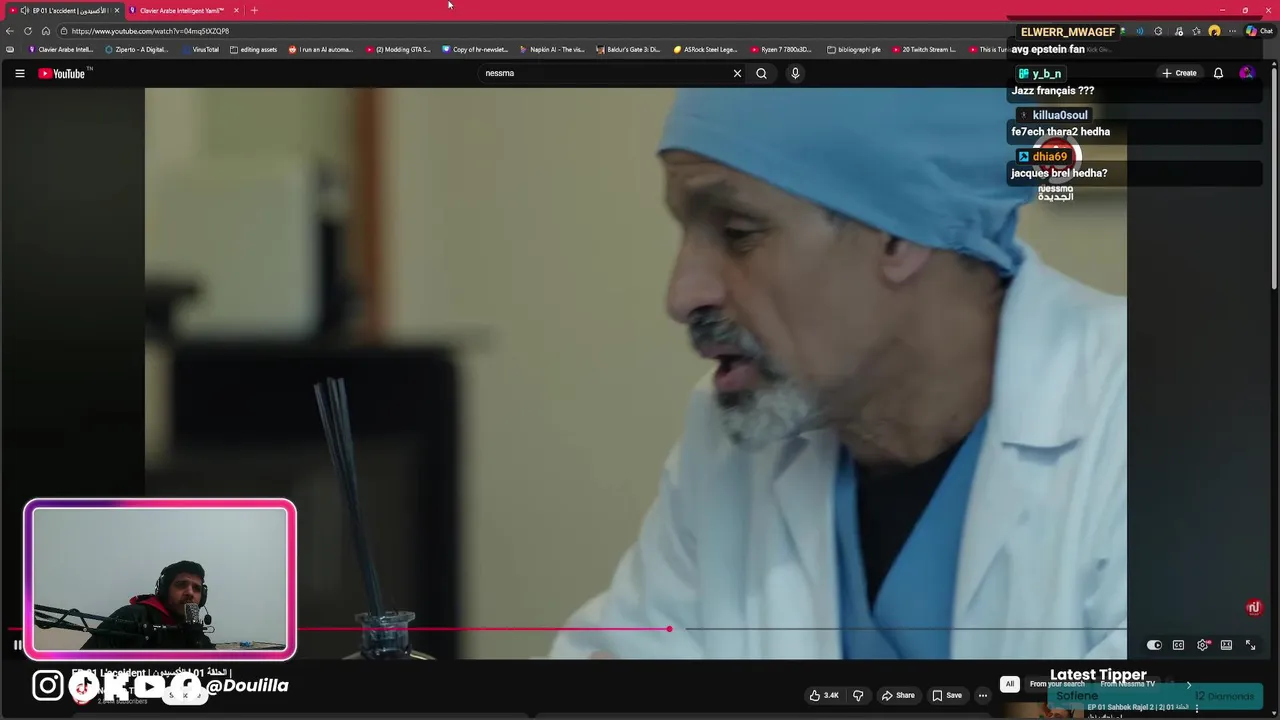This screenshot has width=1280, height=720.
Task: Save the video to a playlist
Action: (947, 696)
